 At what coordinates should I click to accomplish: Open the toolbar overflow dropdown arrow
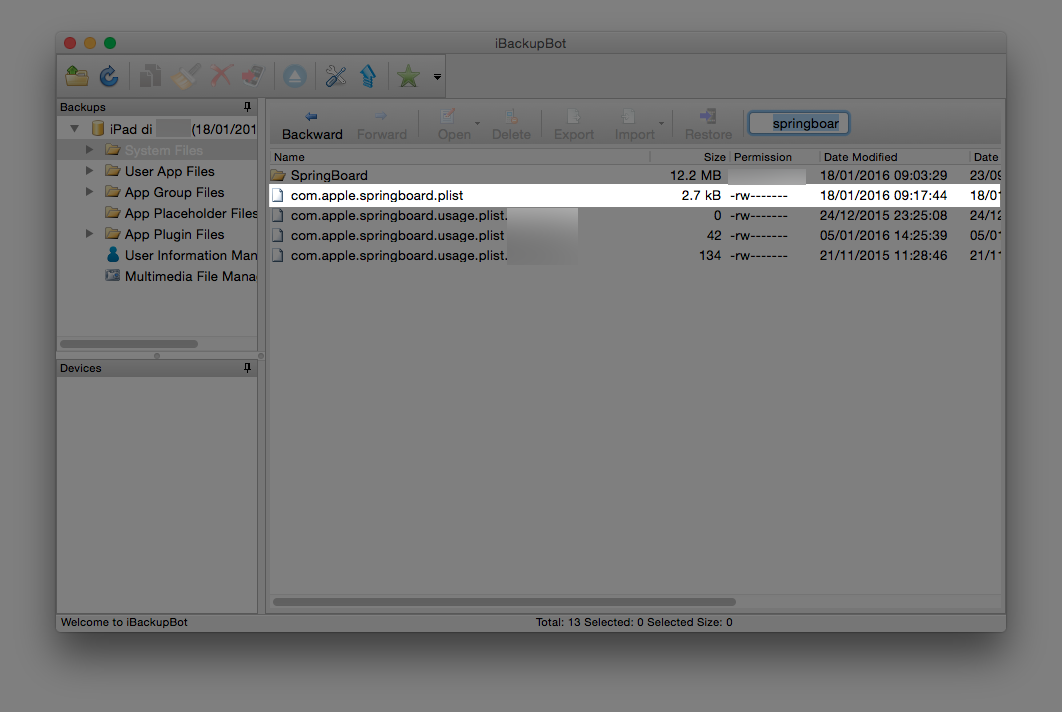pos(438,77)
